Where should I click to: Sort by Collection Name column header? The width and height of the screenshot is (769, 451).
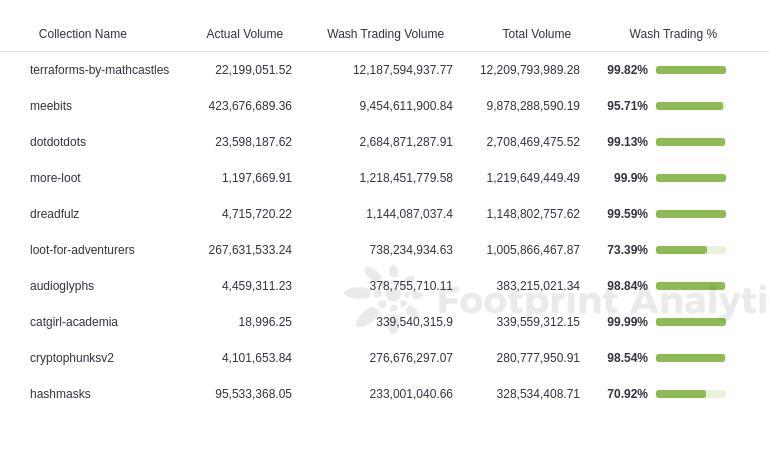point(82,34)
